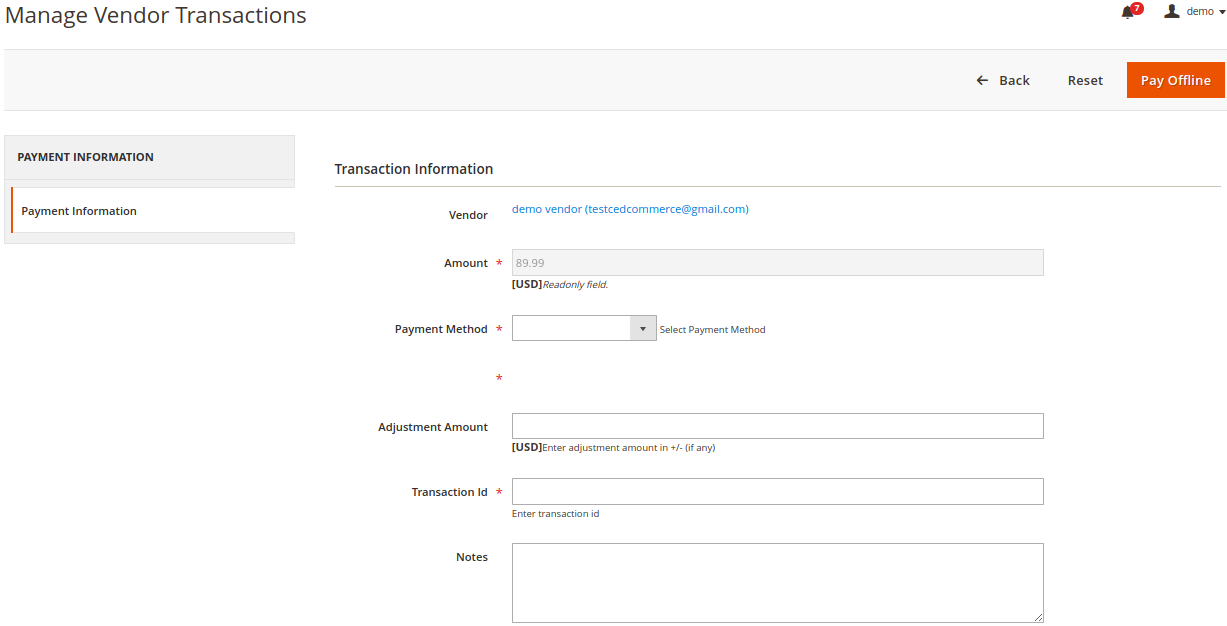The height and width of the screenshot is (626, 1227).
Task: Click the Payment Method field label
Action: point(441,329)
